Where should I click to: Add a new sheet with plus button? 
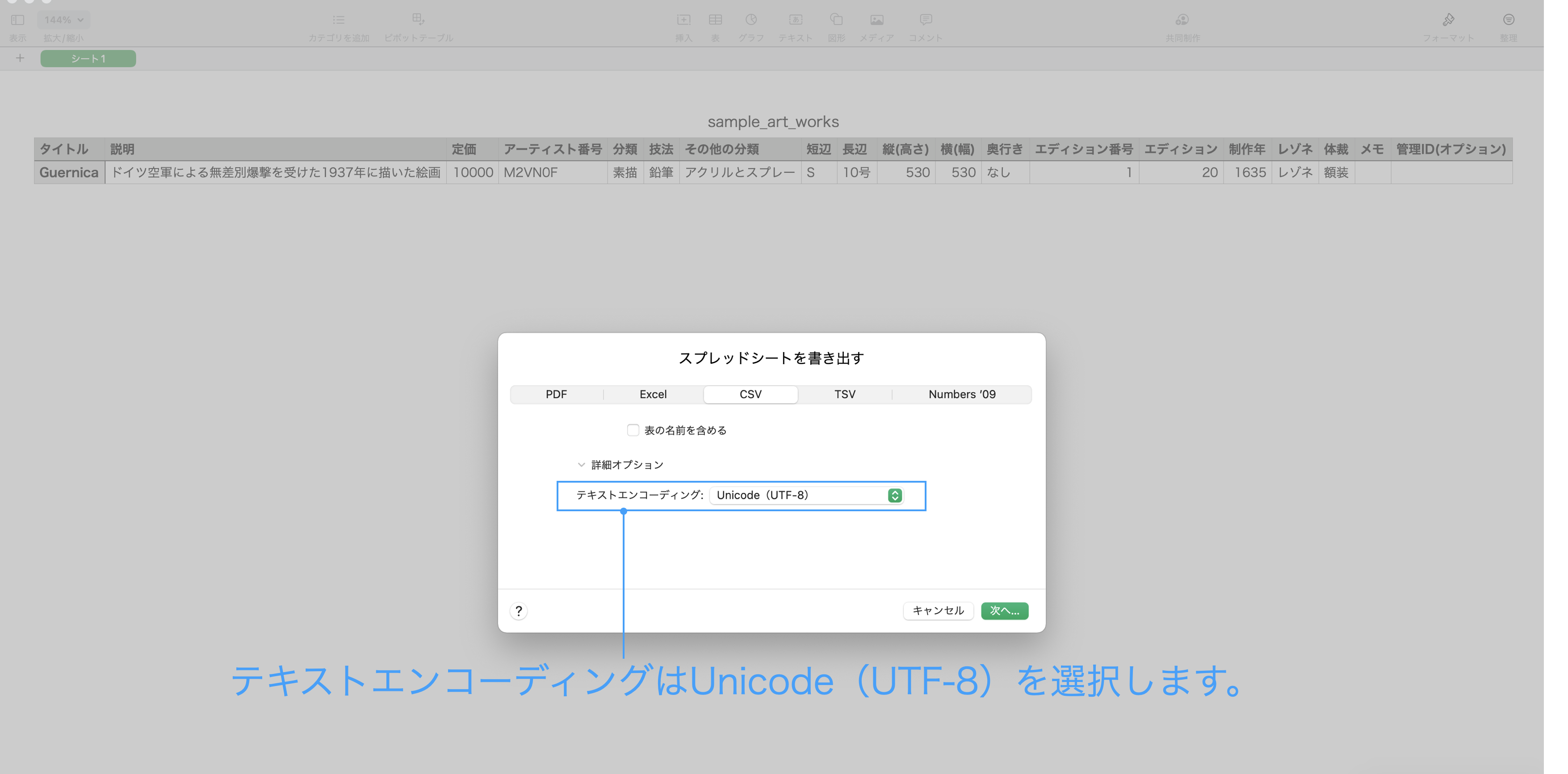pyautogui.click(x=20, y=59)
